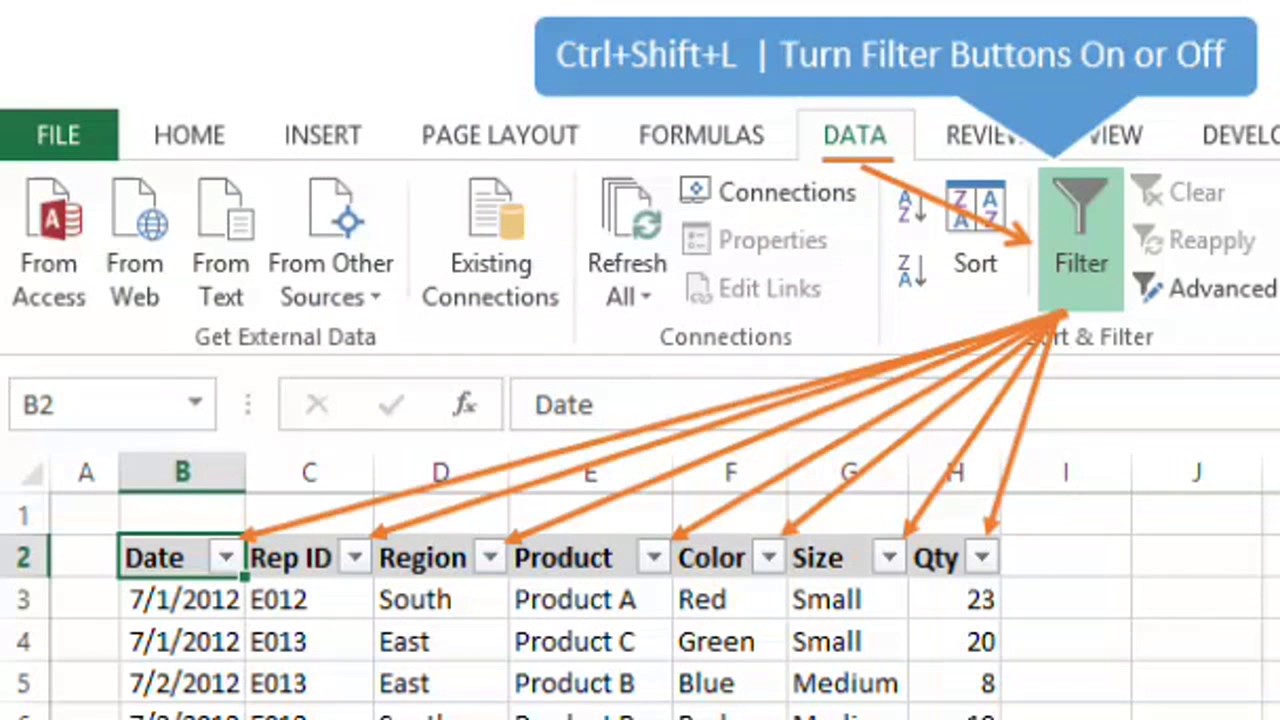
Task: Confirm formula bar entry checkmark
Action: click(x=391, y=404)
